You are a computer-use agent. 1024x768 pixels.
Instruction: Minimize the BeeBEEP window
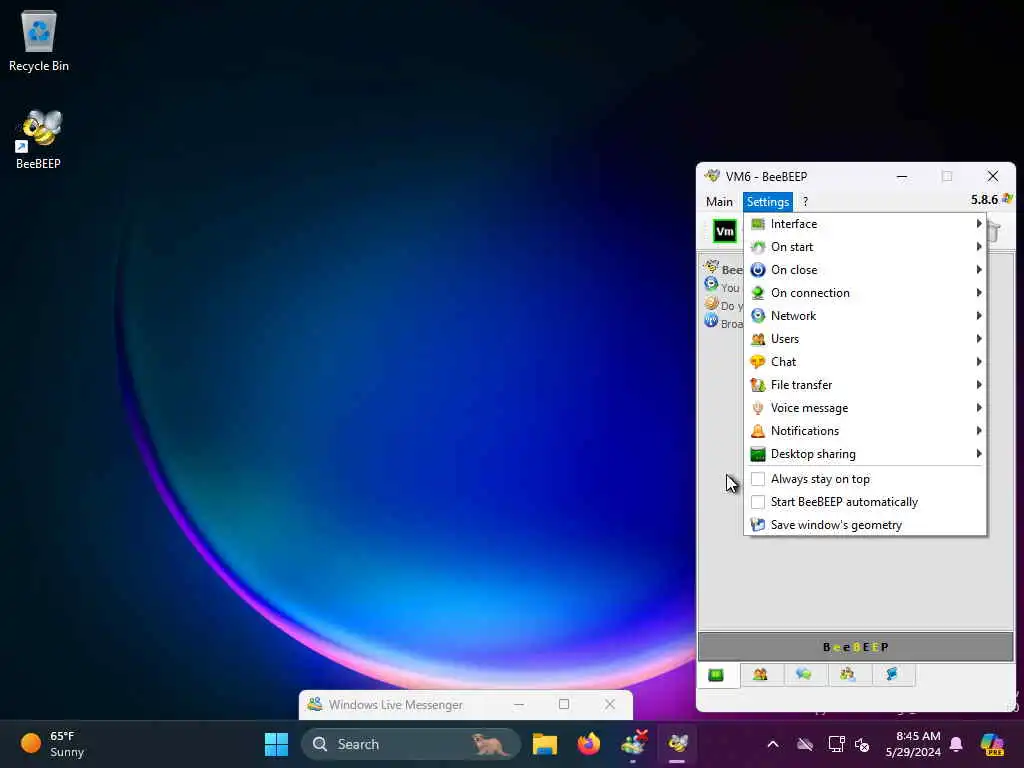tap(902, 176)
